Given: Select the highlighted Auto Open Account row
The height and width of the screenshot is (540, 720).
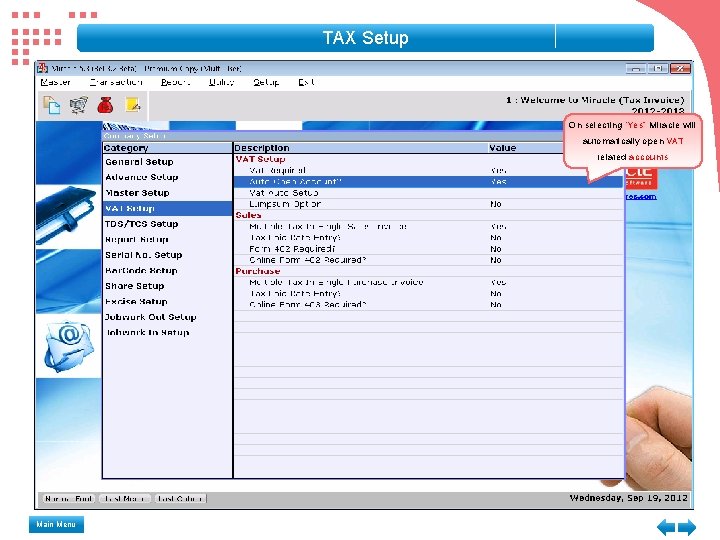Looking at the screenshot, I should [x=428, y=182].
